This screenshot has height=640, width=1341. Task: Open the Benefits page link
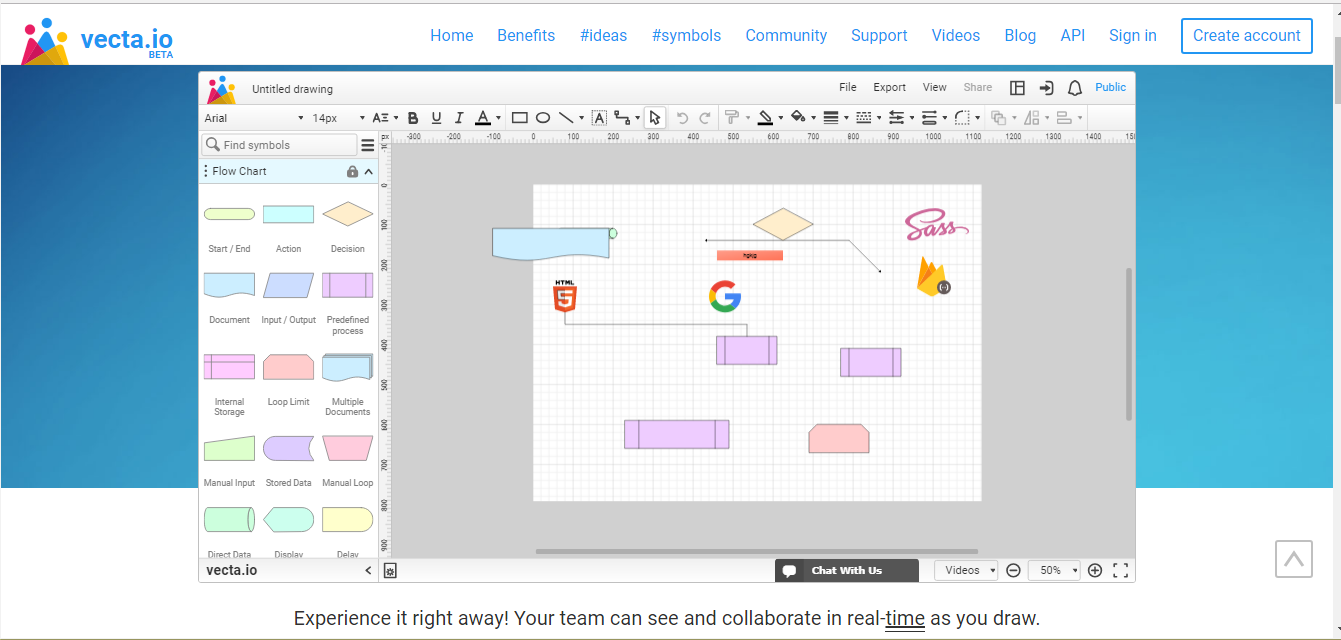(x=526, y=35)
